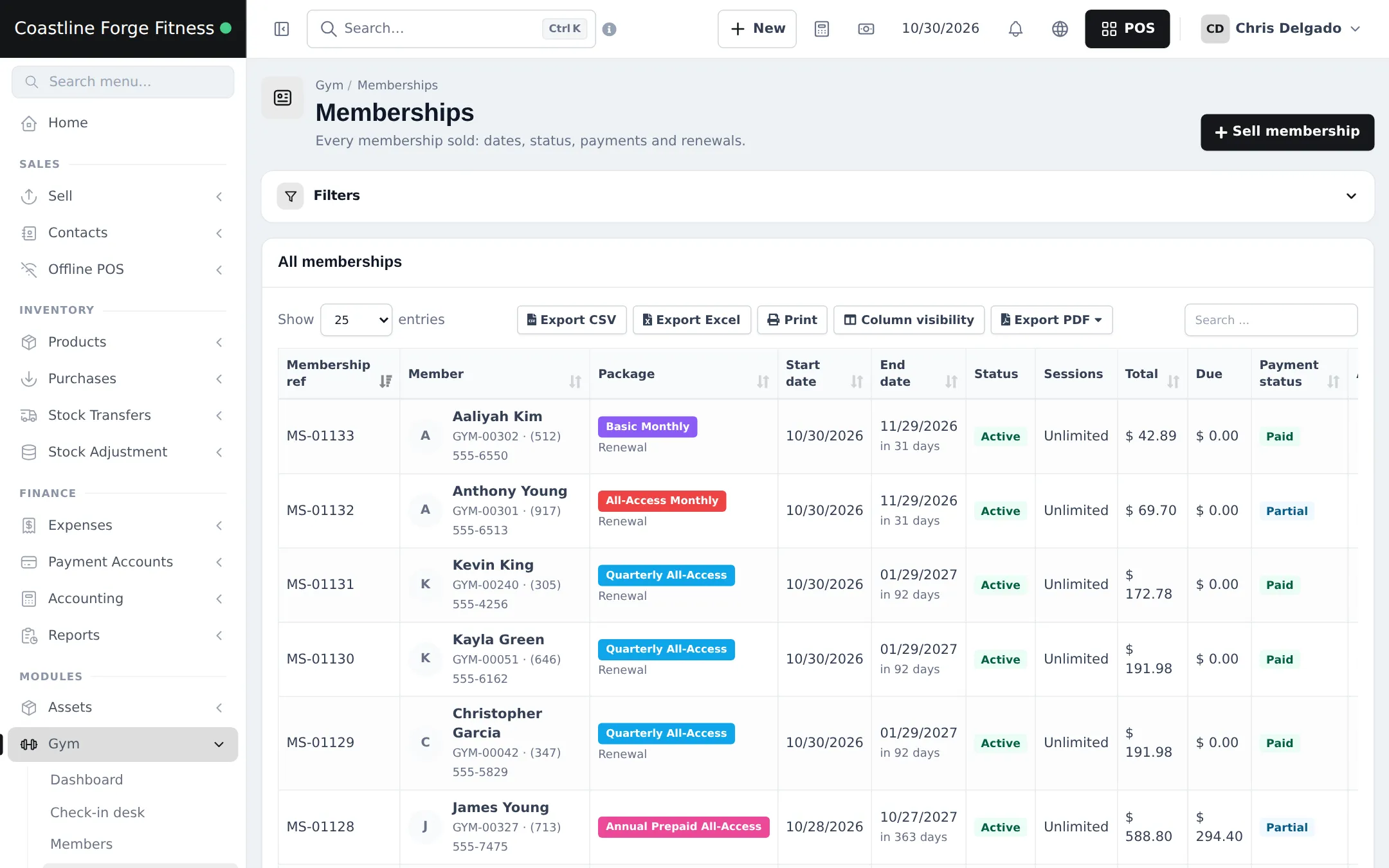Viewport: 1389px width, 868px height.
Task: Click the Print button
Action: pos(792,320)
